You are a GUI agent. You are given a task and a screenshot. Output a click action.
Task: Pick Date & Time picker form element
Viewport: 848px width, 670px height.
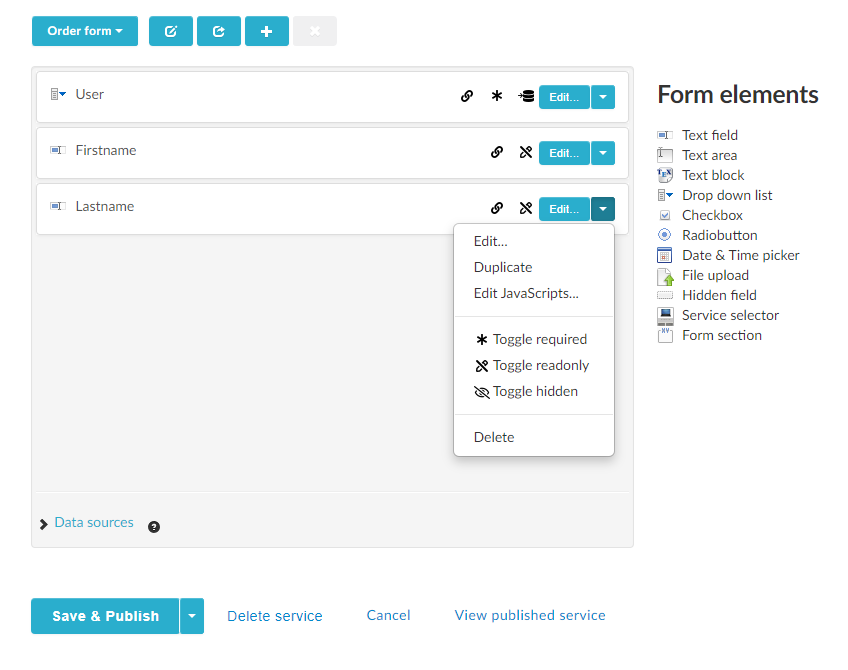pos(740,255)
